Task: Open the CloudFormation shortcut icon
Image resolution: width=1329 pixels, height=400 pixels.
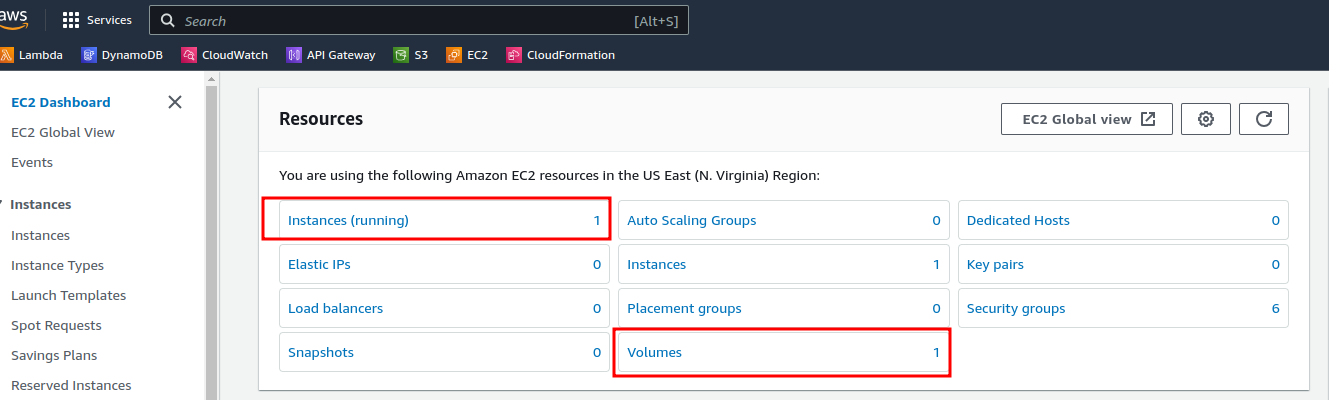Action: [x=514, y=55]
